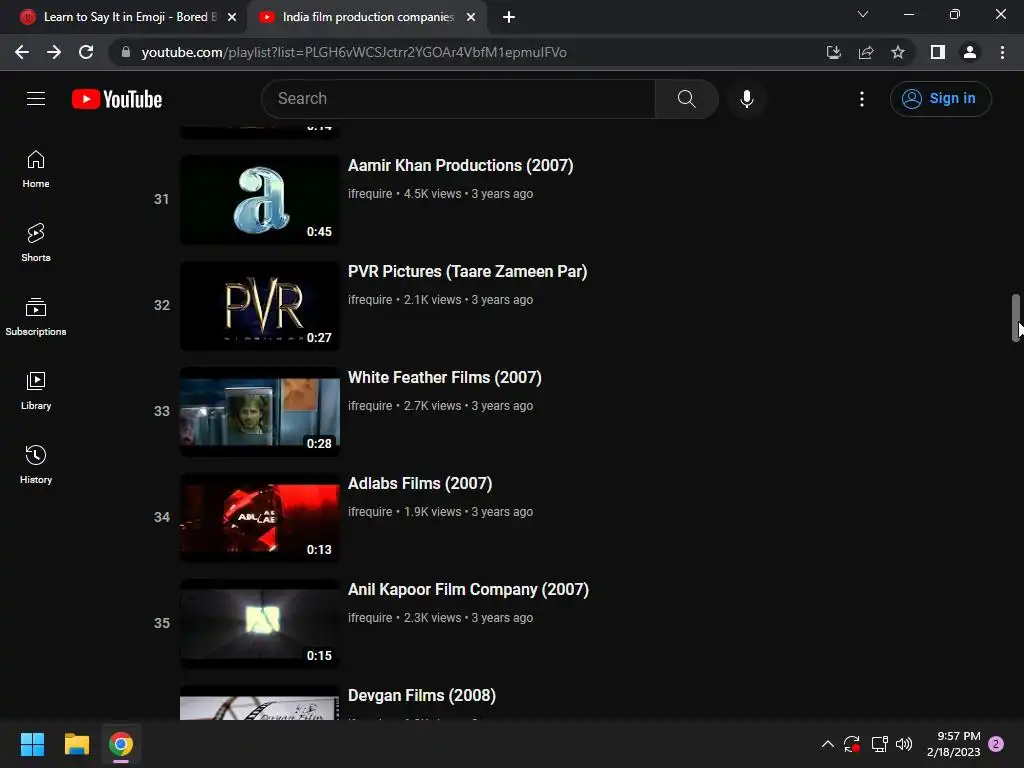Focus the YouTube Search field
Screen dimensions: 1024x768
tap(458, 99)
